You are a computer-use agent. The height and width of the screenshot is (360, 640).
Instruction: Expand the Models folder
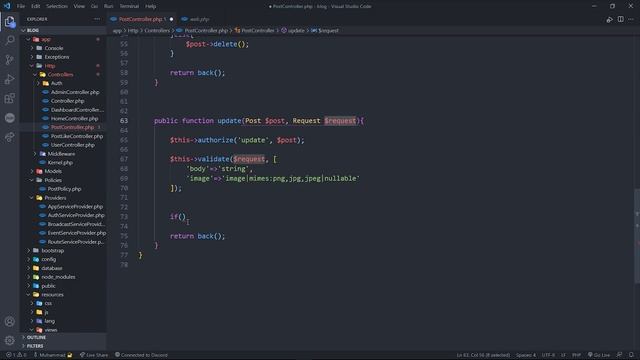(x=63, y=171)
